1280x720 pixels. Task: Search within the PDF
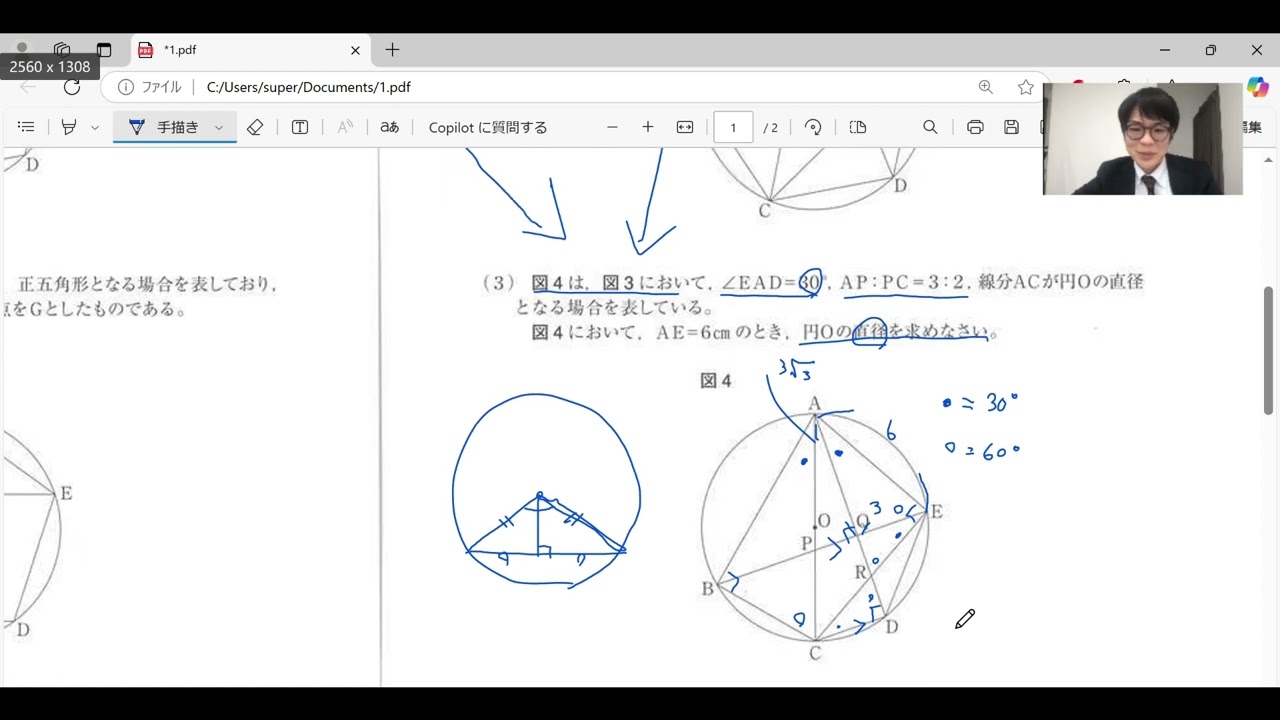pos(930,127)
